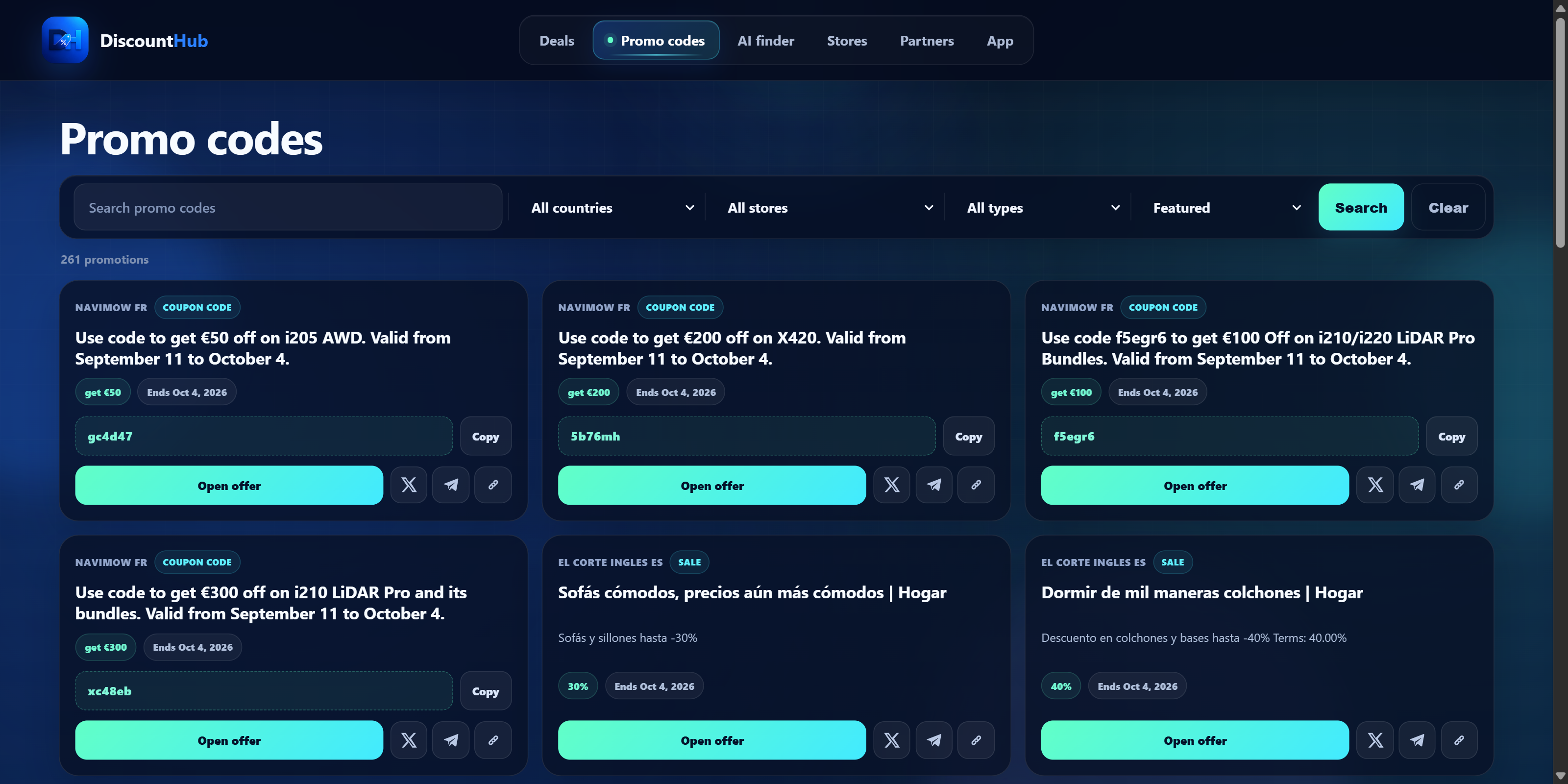Click the Search button
This screenshot has height=784, width=1568.
pos(1361,207)
